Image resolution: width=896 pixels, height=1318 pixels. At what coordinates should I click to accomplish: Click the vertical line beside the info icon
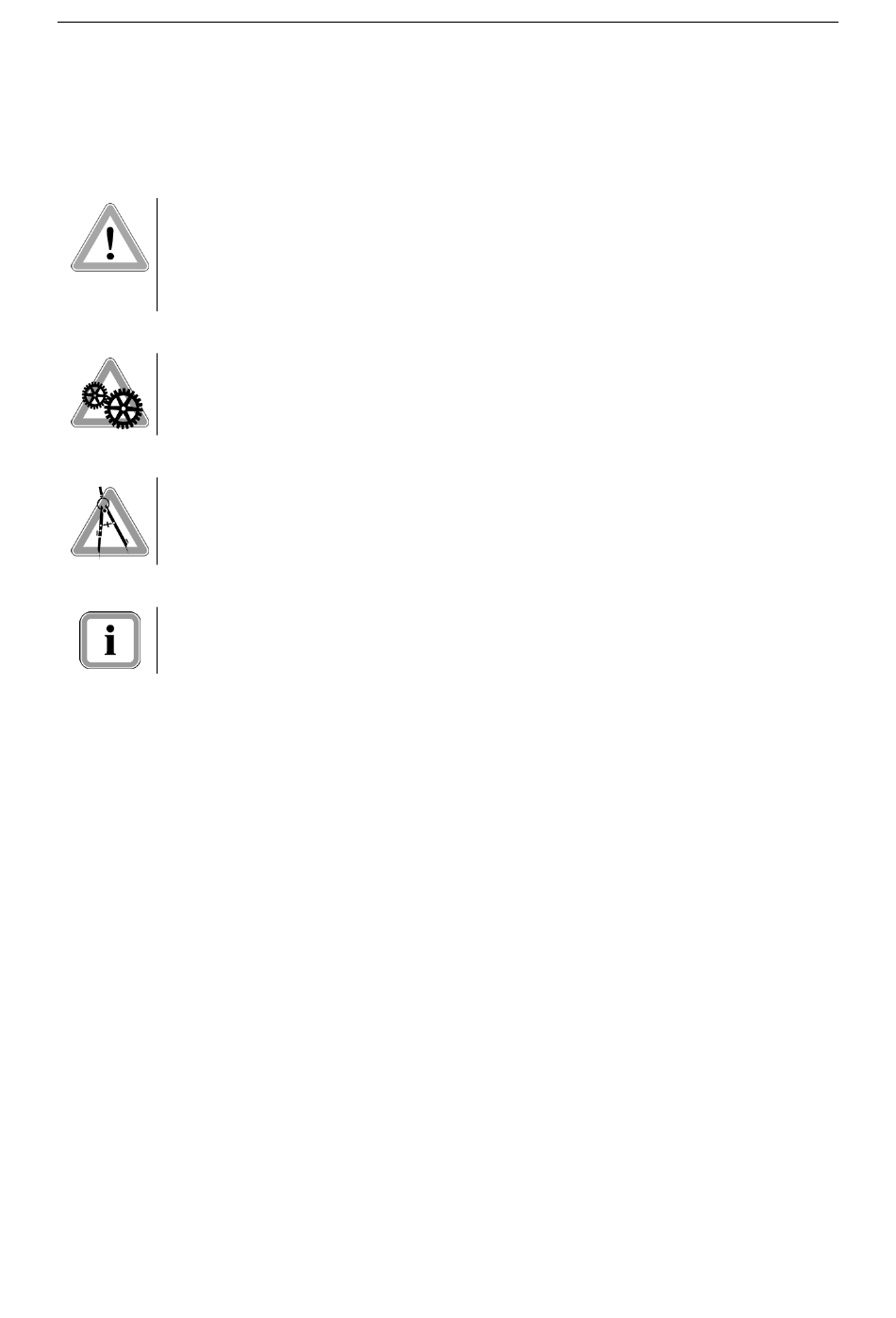click(157, 641)
